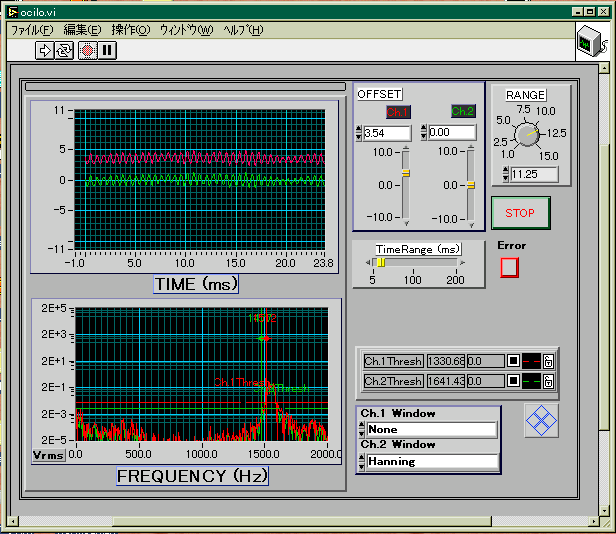Click the Ch.1Thresh cursor lock icon
This screenshot has height=534, width=616.
point(549,361)
